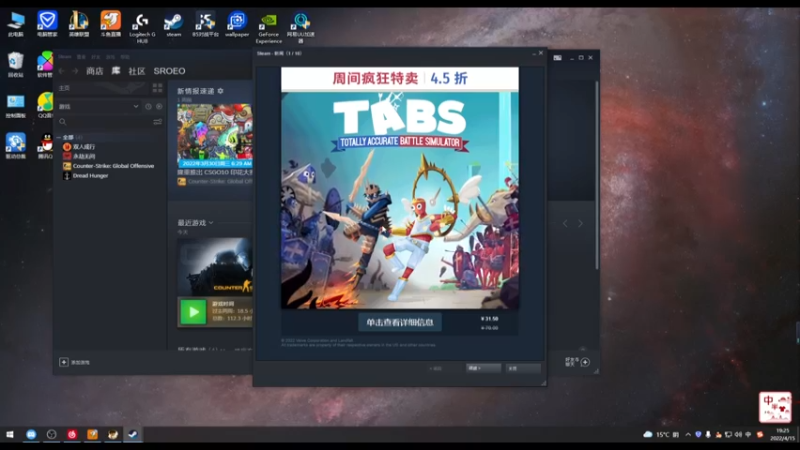Open the UU accelerator desktop shortcut
The height and width of the screenshot is (450, 800).
pos(301,28)
